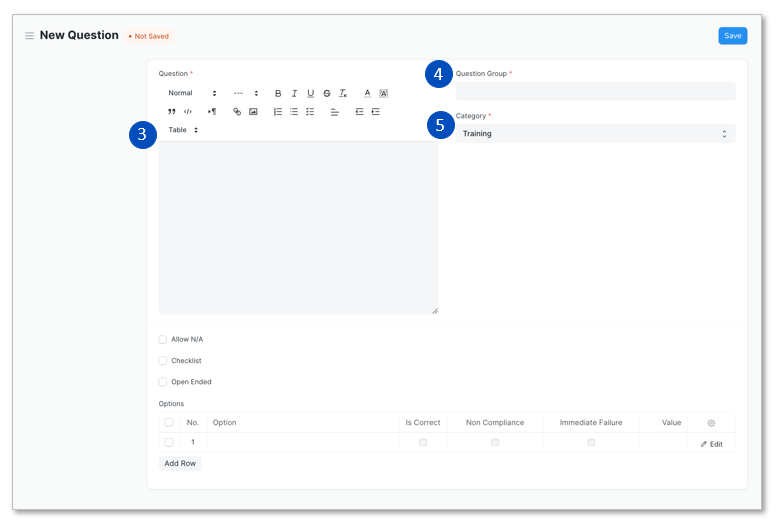The height and width of the screenshot is (530, 779).
Task: Toggle bold formatting in the editor
Action: click(278, 93)
